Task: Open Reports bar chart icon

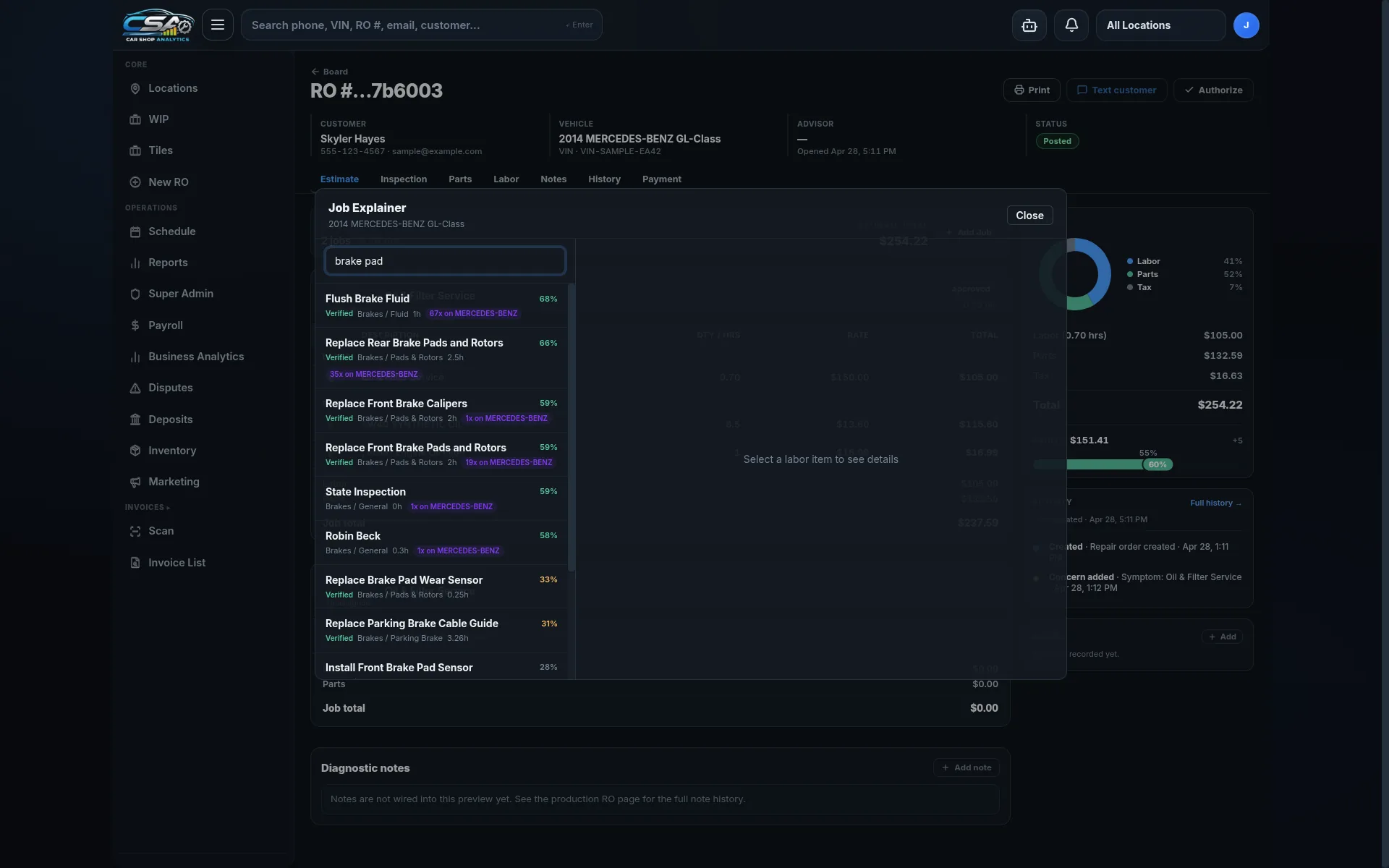Action: [x=135, y=263]
